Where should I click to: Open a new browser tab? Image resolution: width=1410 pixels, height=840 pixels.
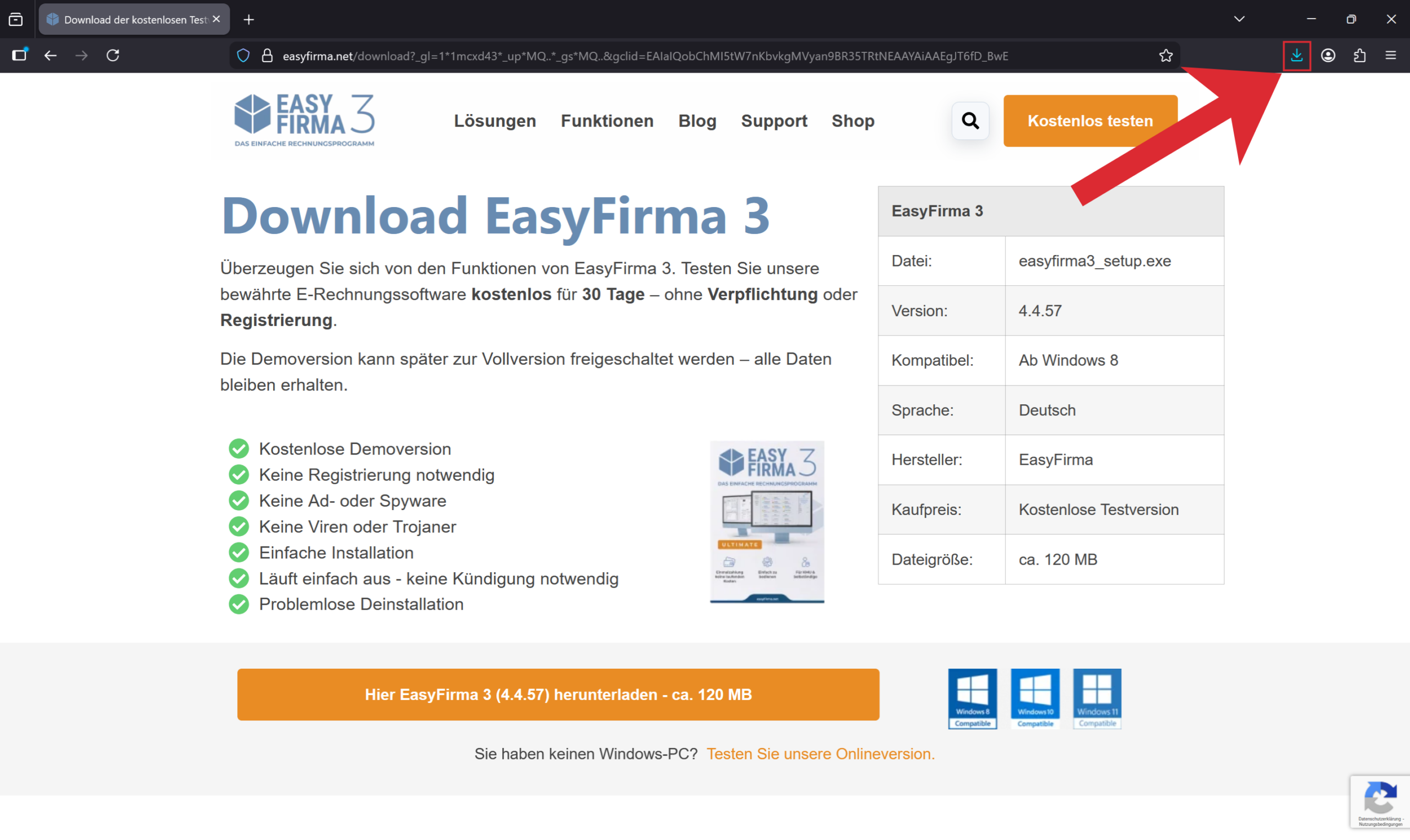[249, 20]
